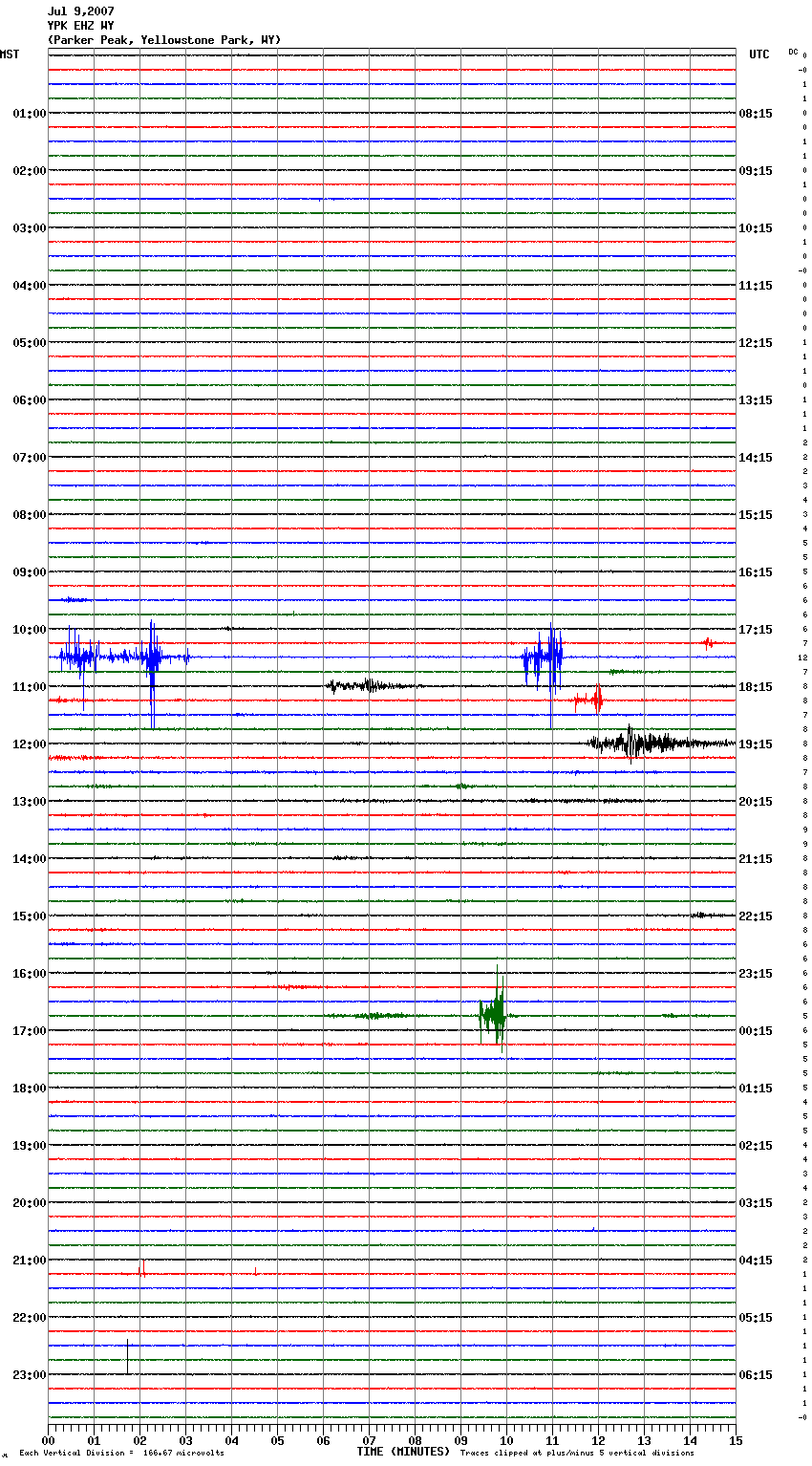Select the 23:00 MST time label
812x1466 pixels.
coord(29,1375)
